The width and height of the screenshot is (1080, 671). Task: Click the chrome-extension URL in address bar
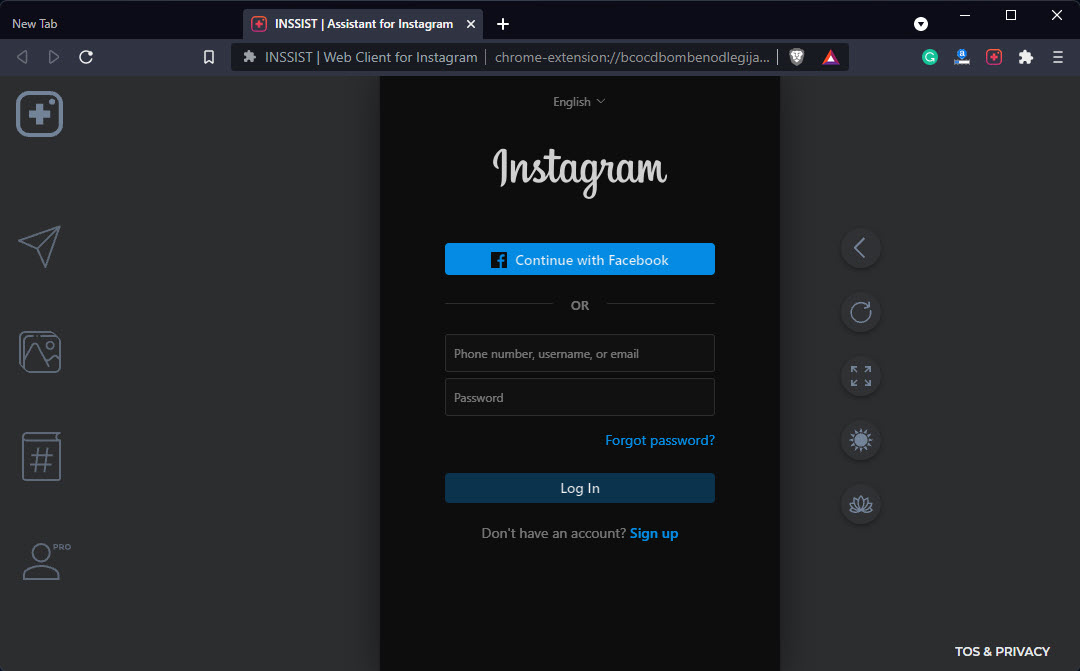pos(632,57)
